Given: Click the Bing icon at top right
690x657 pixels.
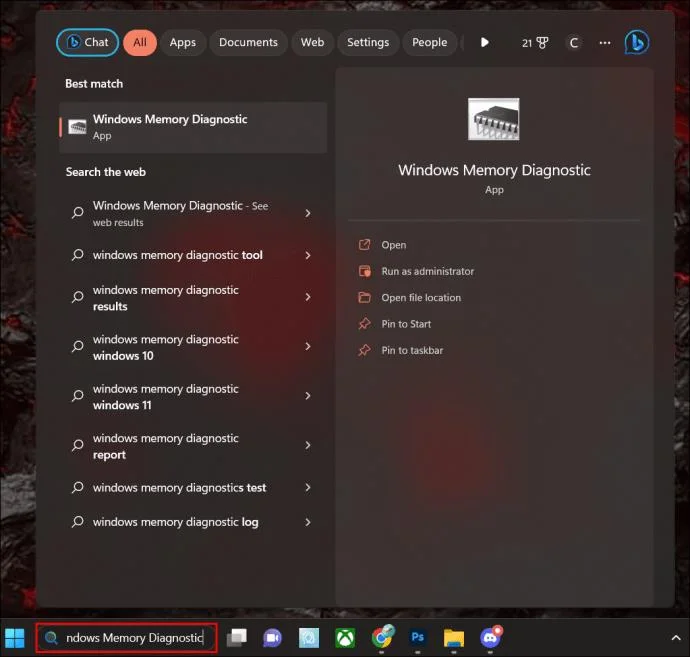Looking at the screenshot, I should click(636, 43).
